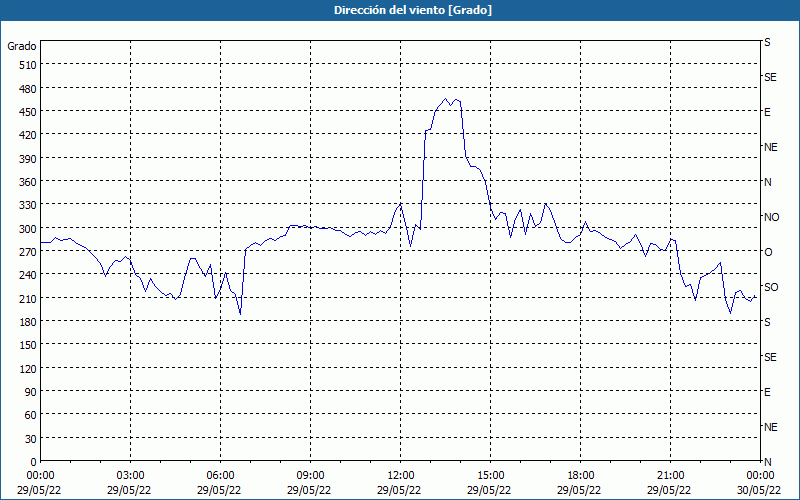
Task: Select the 330 y-axis value
Action: [x=28, y=205]
